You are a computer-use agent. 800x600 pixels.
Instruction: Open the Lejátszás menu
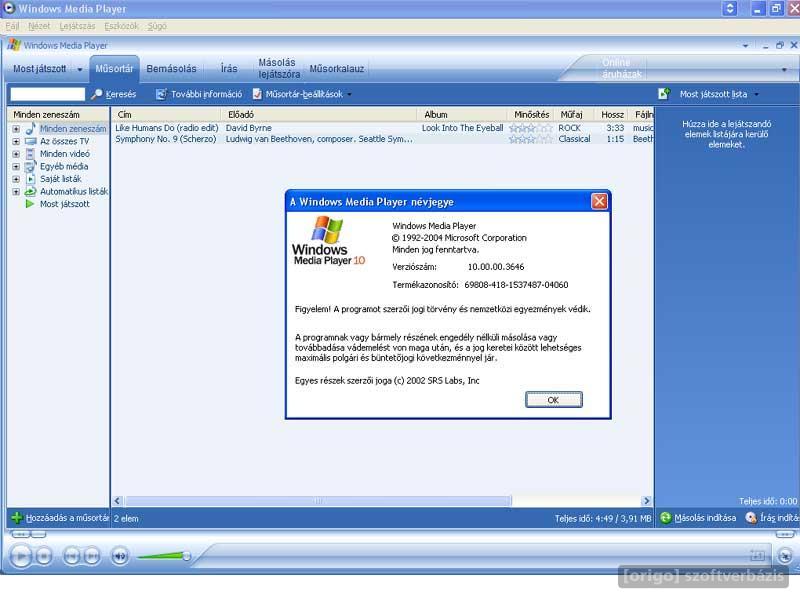[77, 26]
